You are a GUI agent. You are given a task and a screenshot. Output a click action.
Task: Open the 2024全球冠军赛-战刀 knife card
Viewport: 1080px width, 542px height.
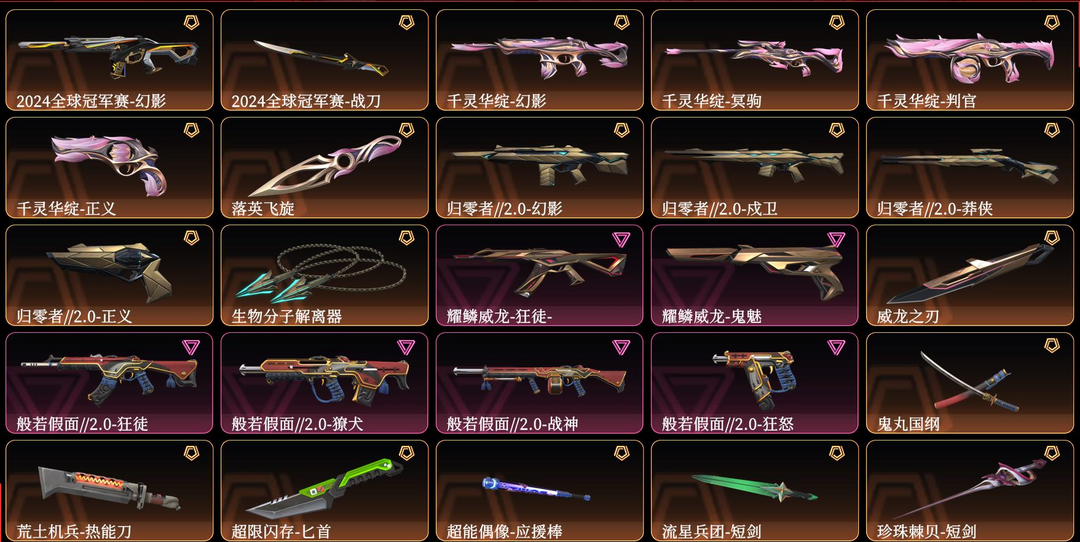[x=324, y=60]
